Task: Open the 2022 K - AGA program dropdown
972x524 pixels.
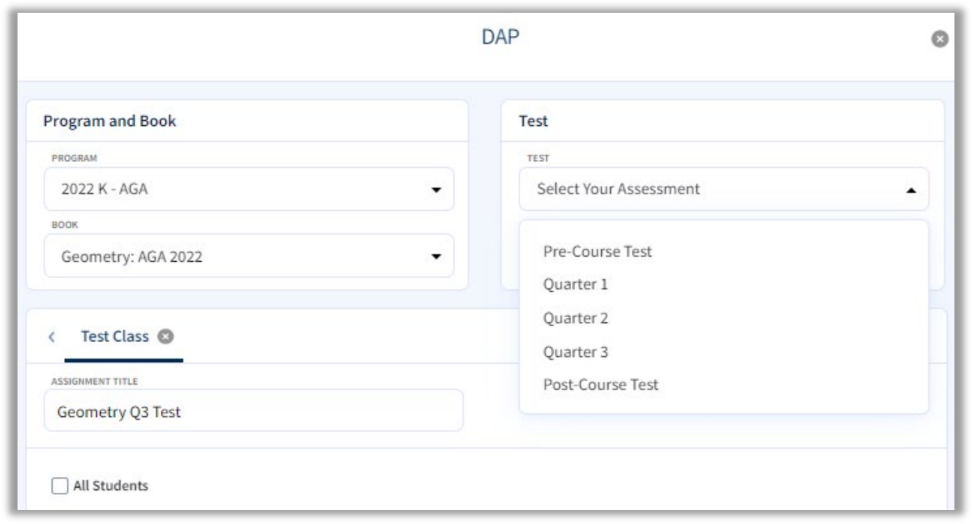Action: click(240, 189)
